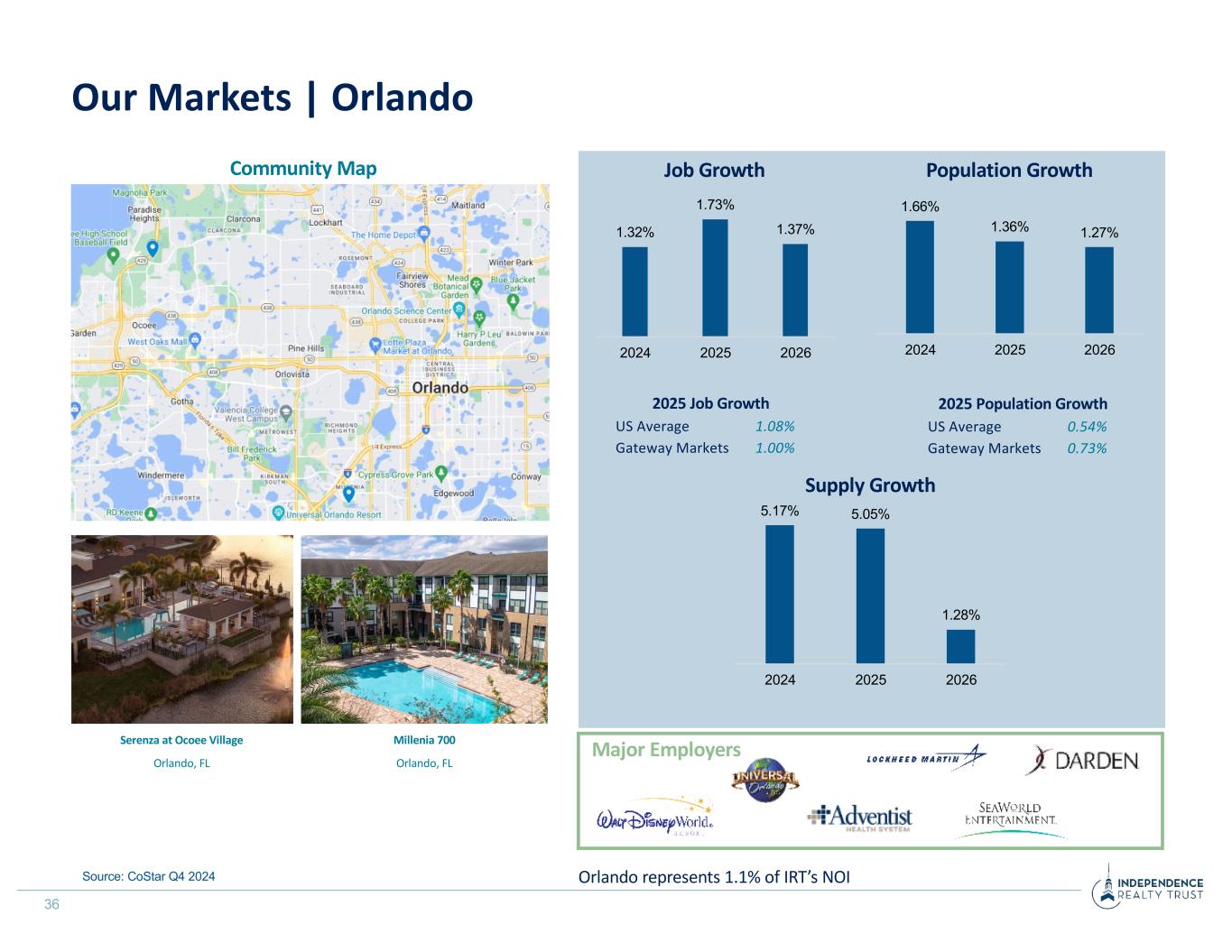Open the Millenia 700 pool photo
Screen dimensions: 1232x952
(x=423, y=629)
